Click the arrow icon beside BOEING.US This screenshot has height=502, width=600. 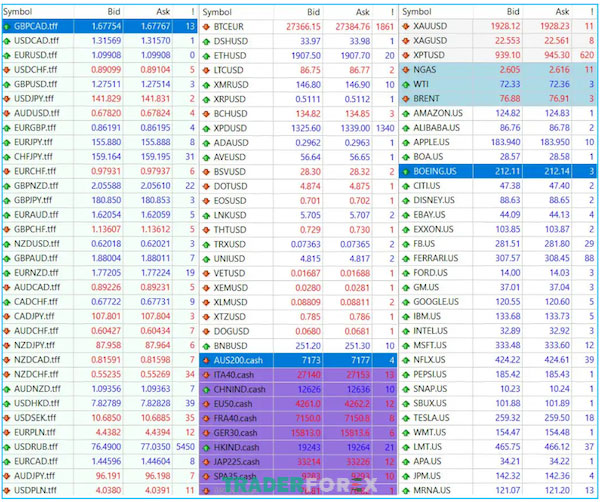406,171
